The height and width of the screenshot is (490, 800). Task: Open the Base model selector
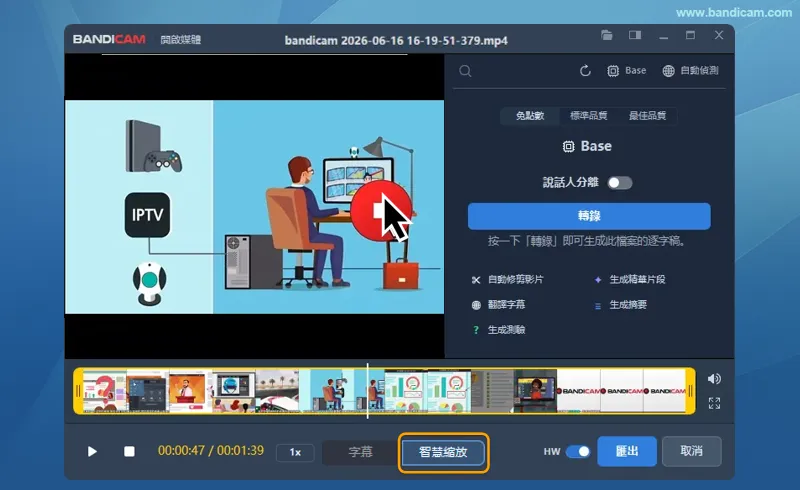[627, 71]
